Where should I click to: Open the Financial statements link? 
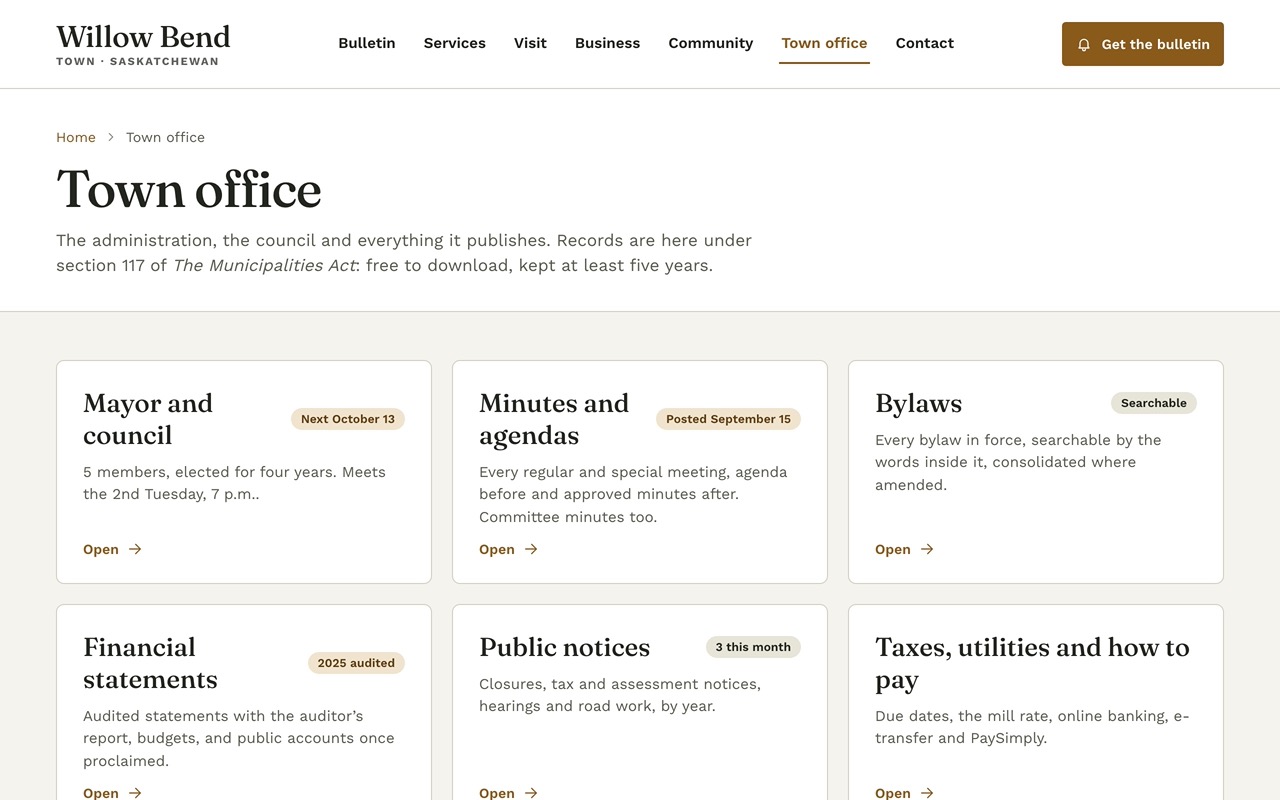(112, 793)
